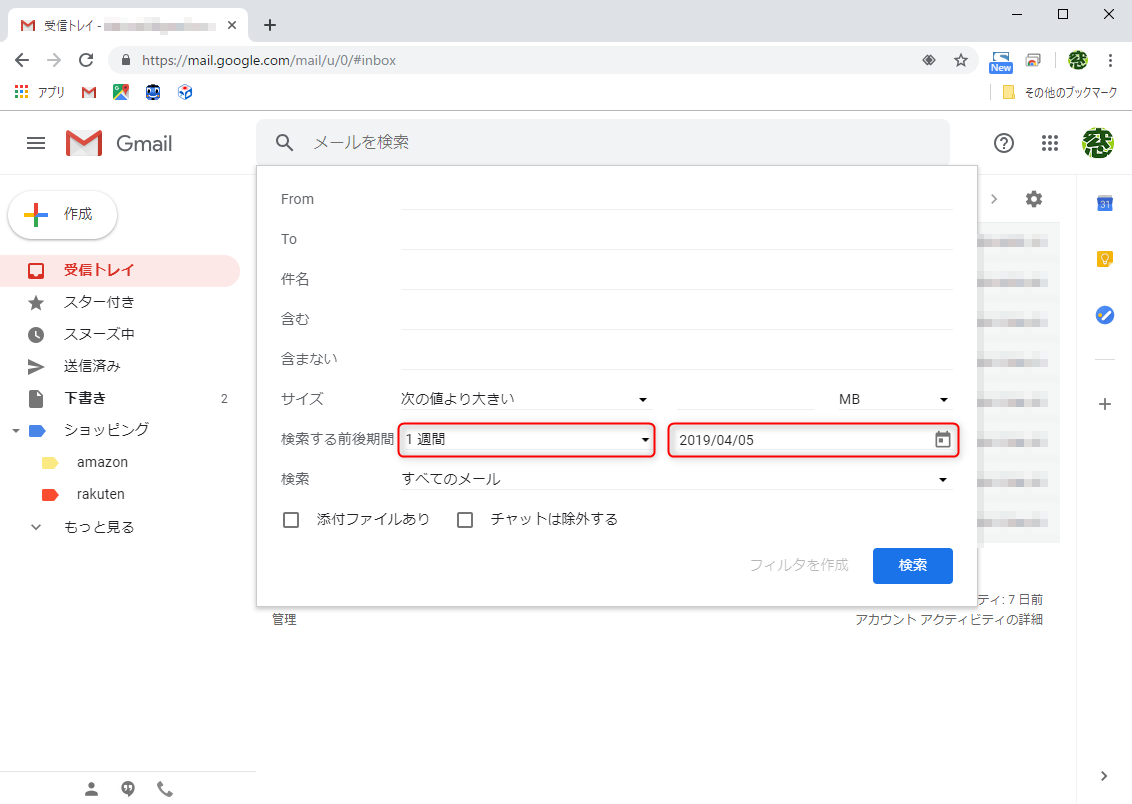
Task: Open the date picker calendar icon
Action: tap(941, 439)
